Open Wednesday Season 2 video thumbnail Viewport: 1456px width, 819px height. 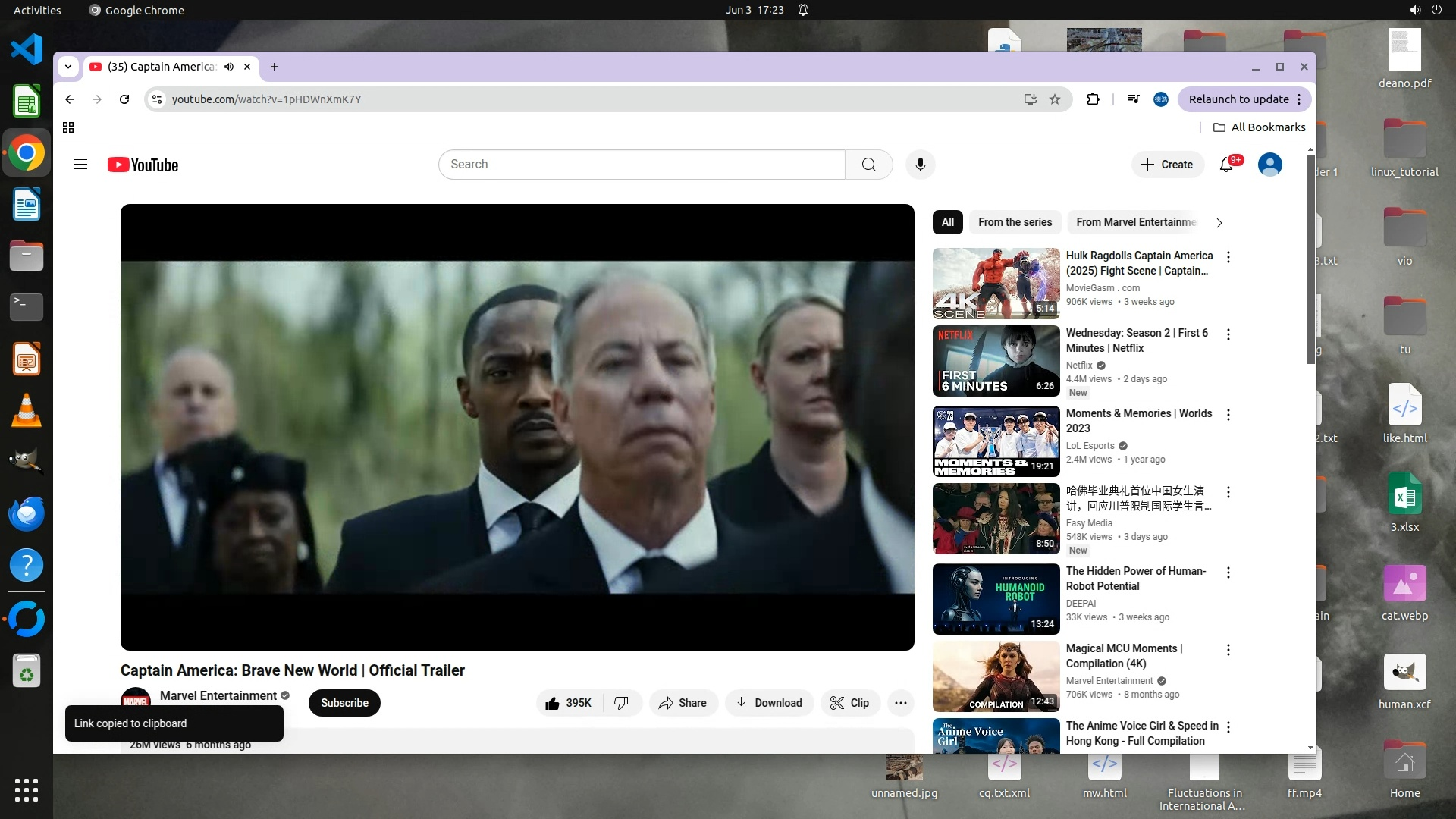pos(996,361)
